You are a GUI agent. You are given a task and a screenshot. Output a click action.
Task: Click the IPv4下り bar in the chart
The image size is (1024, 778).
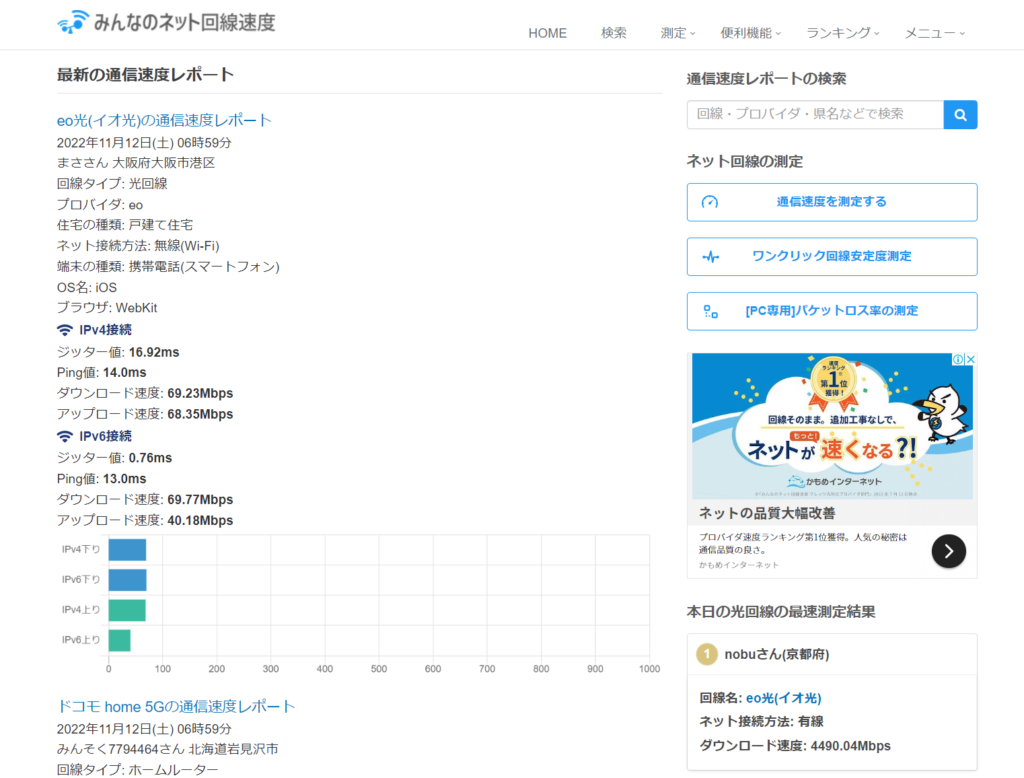127,550
